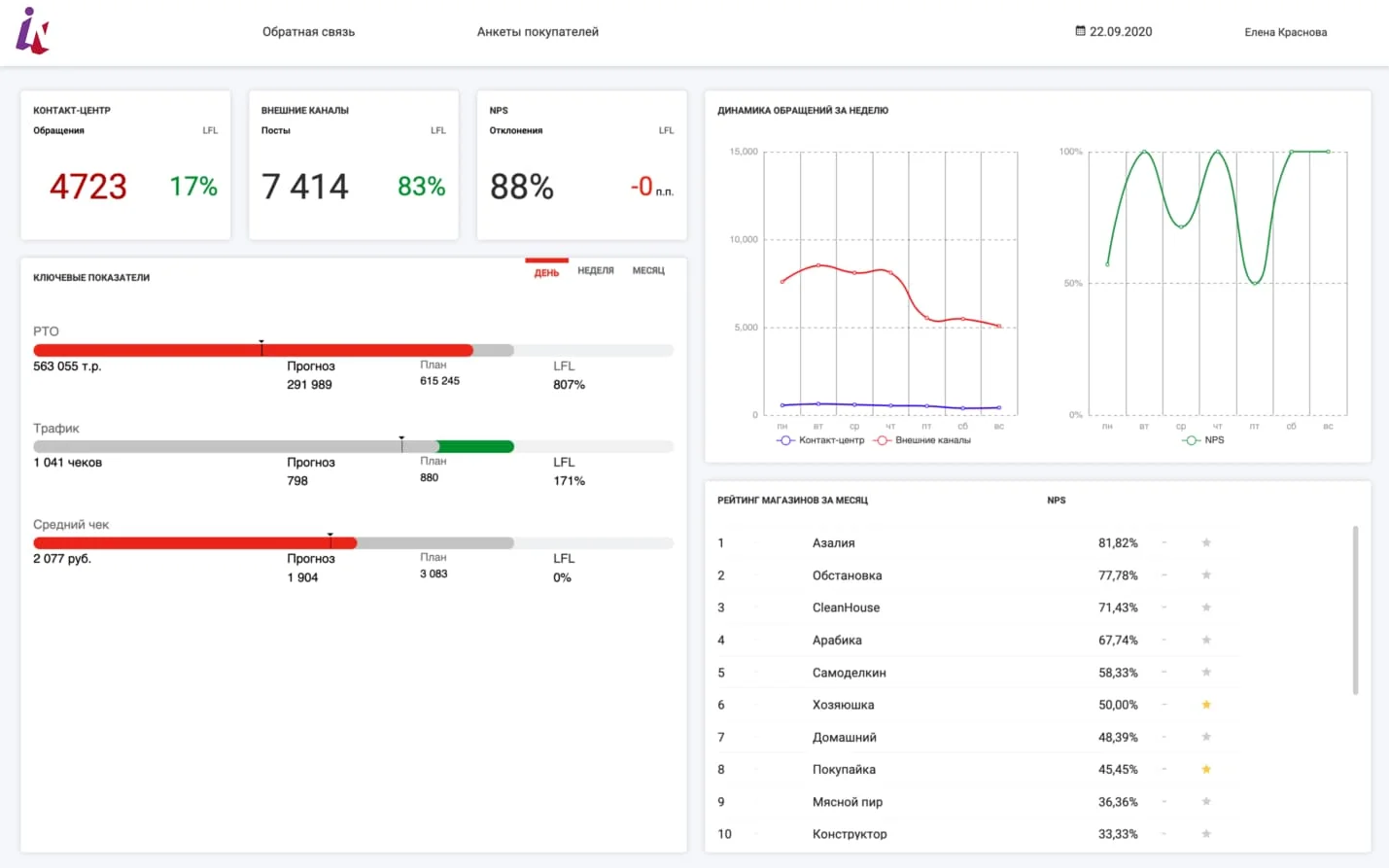Viewport: 1389px width, 868px height.
Task: Switch key indicators to МЕСЯЦ tab
Action: (648, 270)
